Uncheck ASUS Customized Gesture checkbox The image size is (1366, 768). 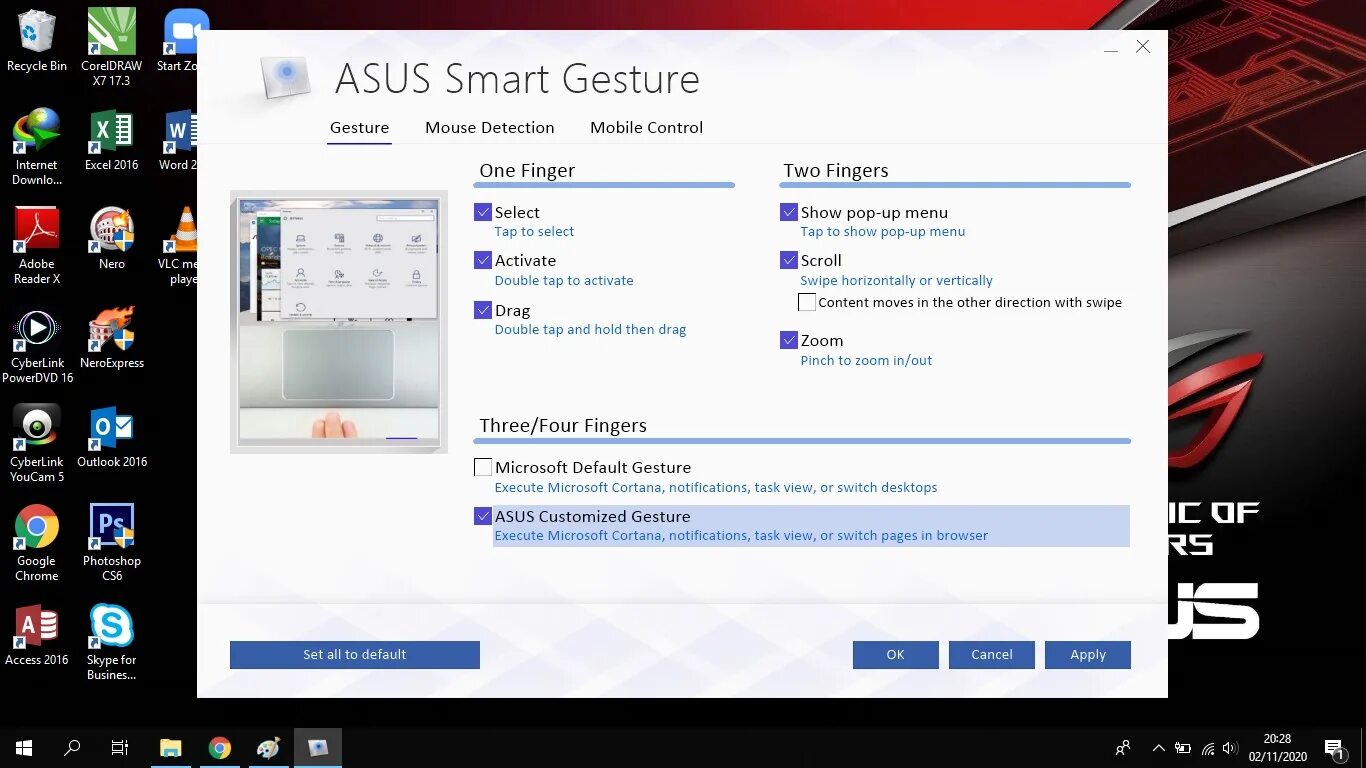coord(483,516)
